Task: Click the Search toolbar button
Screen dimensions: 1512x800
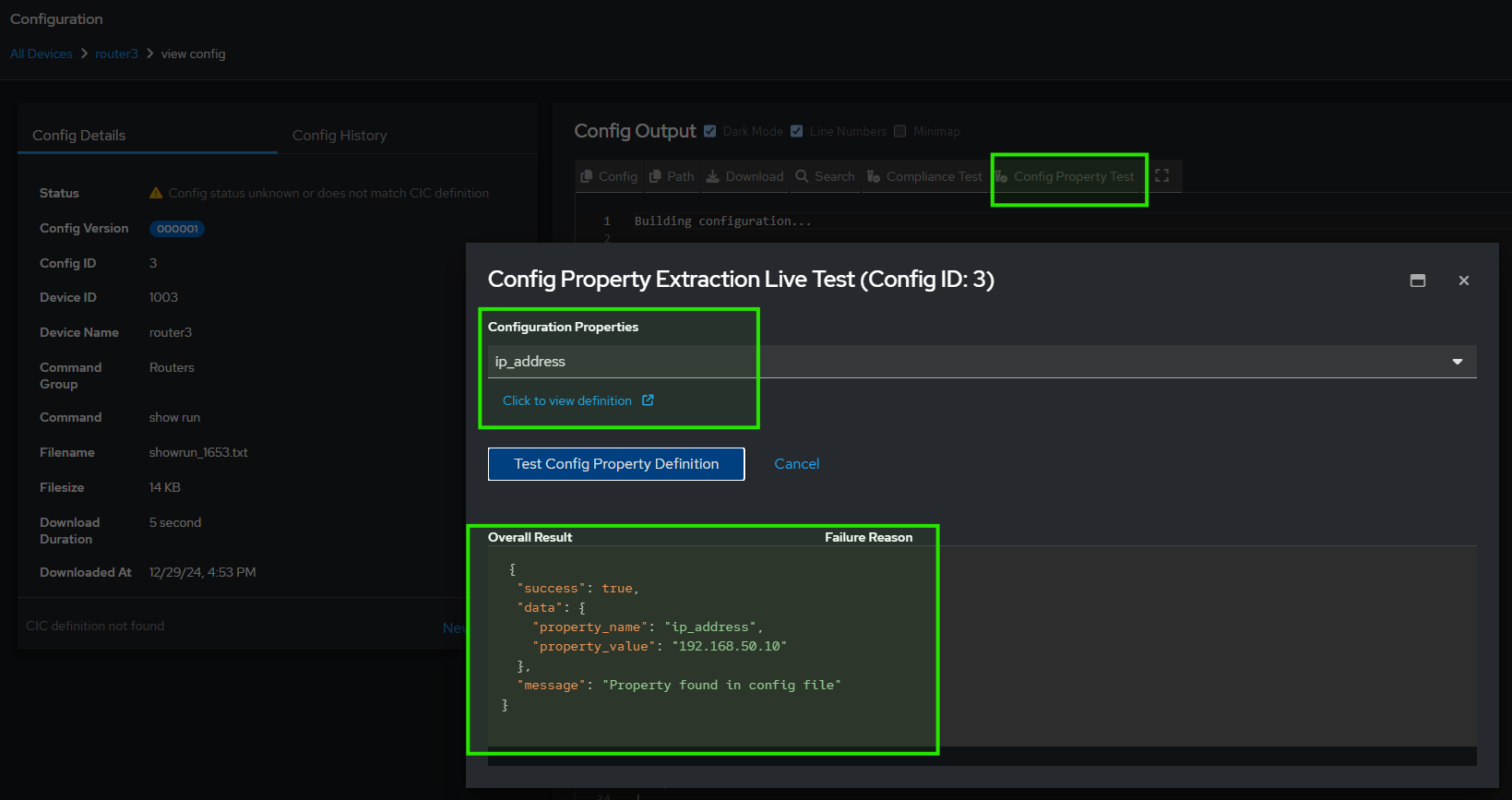Action: coord(825,176)
